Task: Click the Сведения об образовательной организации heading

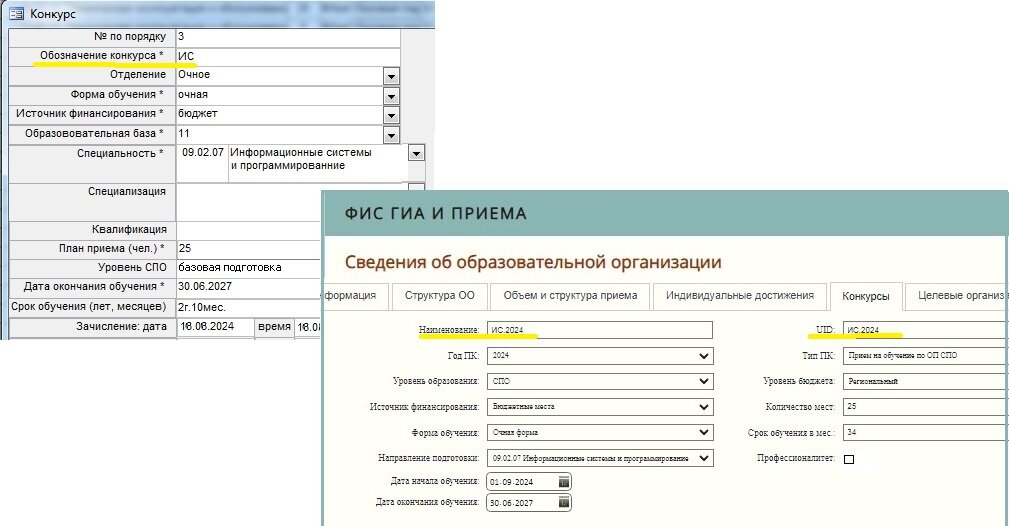Action: click(533, 262)
